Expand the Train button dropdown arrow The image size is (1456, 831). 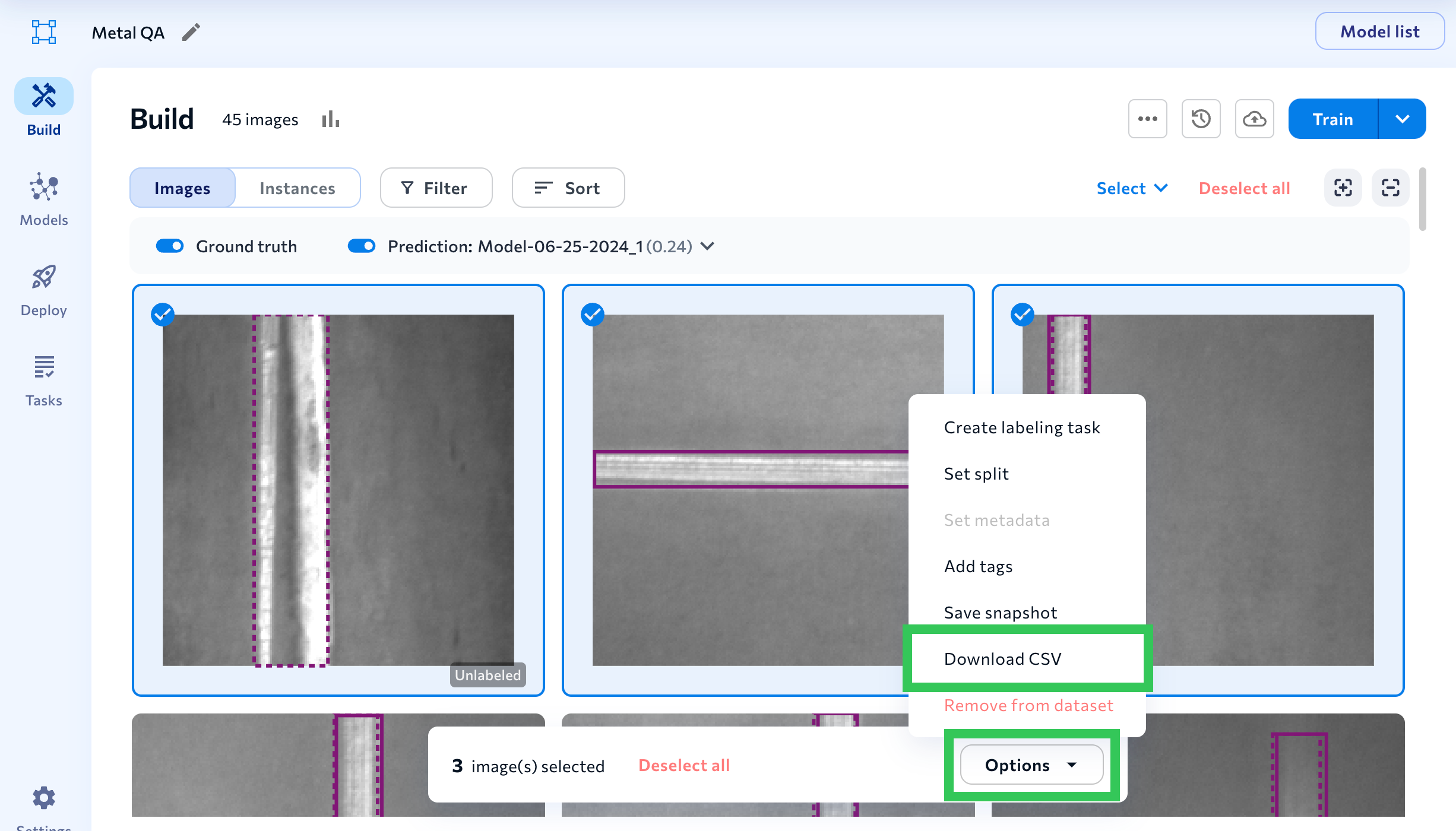[1402, 119]
